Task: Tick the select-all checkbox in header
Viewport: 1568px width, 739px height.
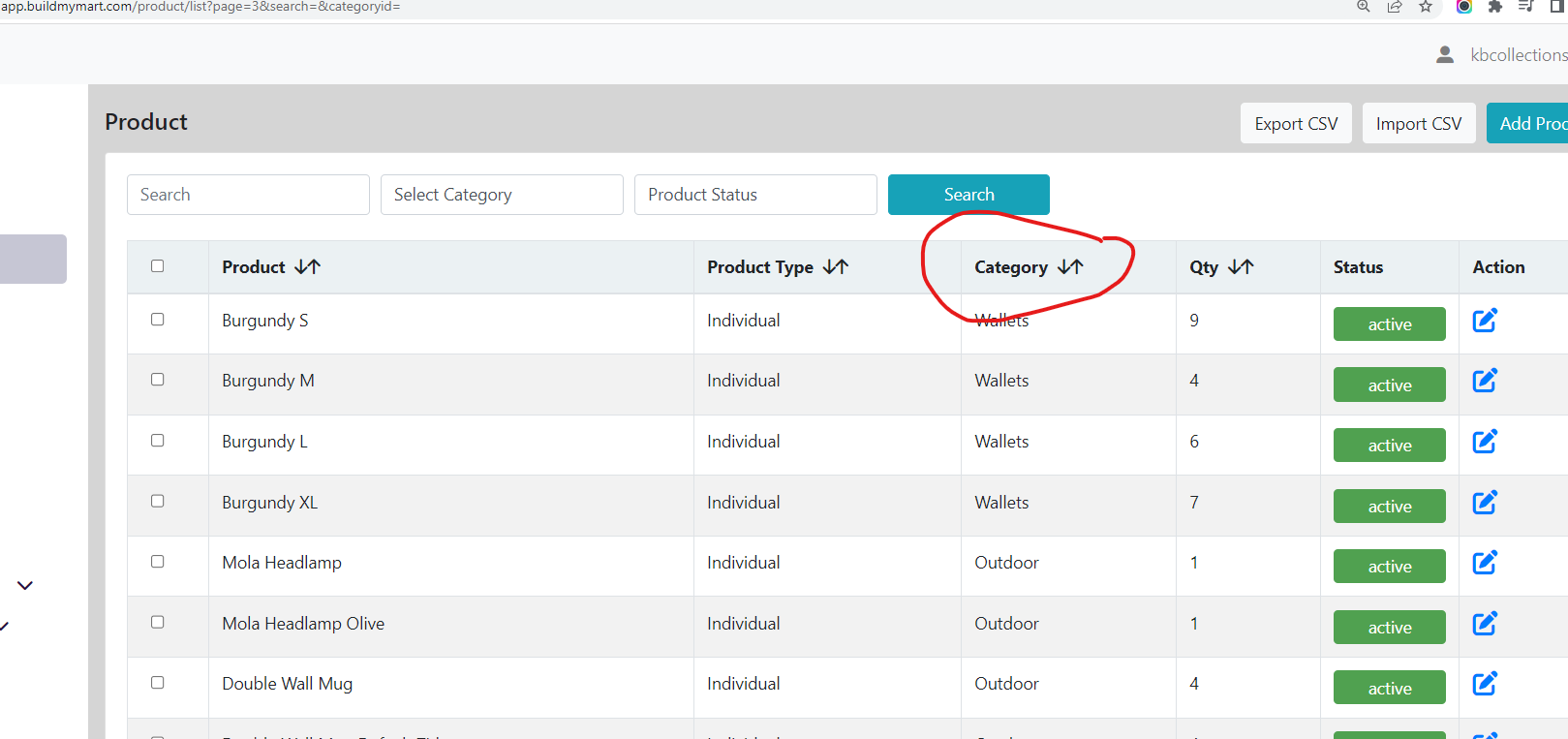Action: (158, 266)
